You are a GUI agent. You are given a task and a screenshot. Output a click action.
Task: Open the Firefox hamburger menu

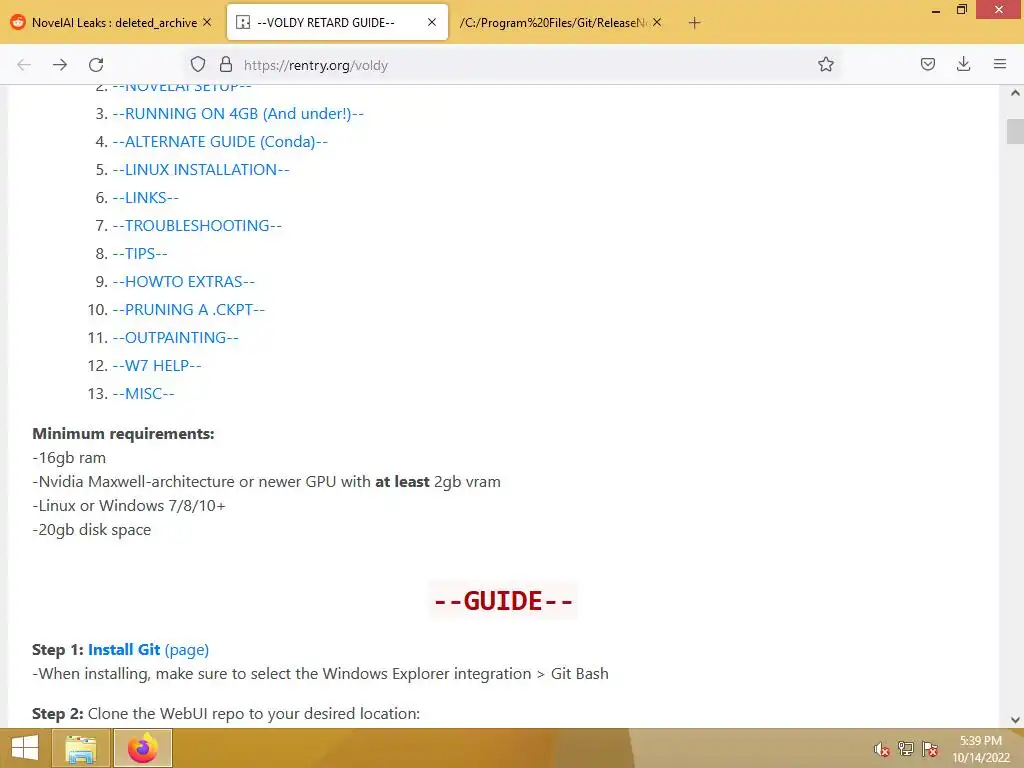999,64
